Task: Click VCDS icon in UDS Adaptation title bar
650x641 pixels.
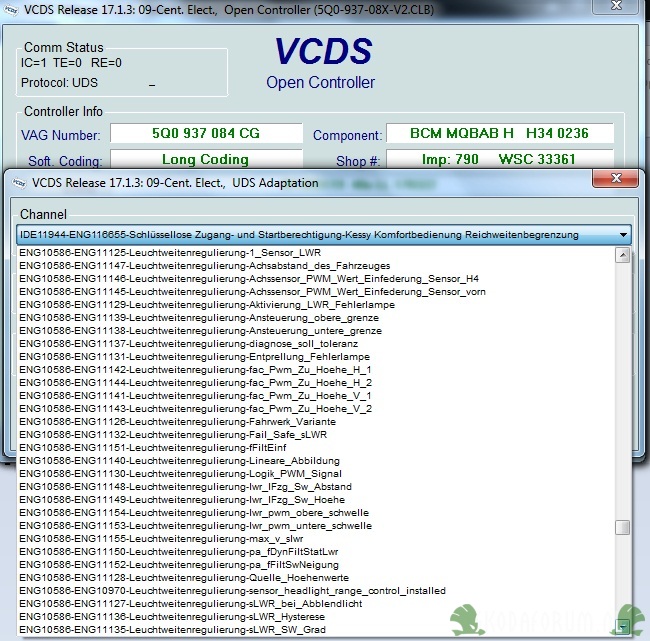Action: (19, 183)
